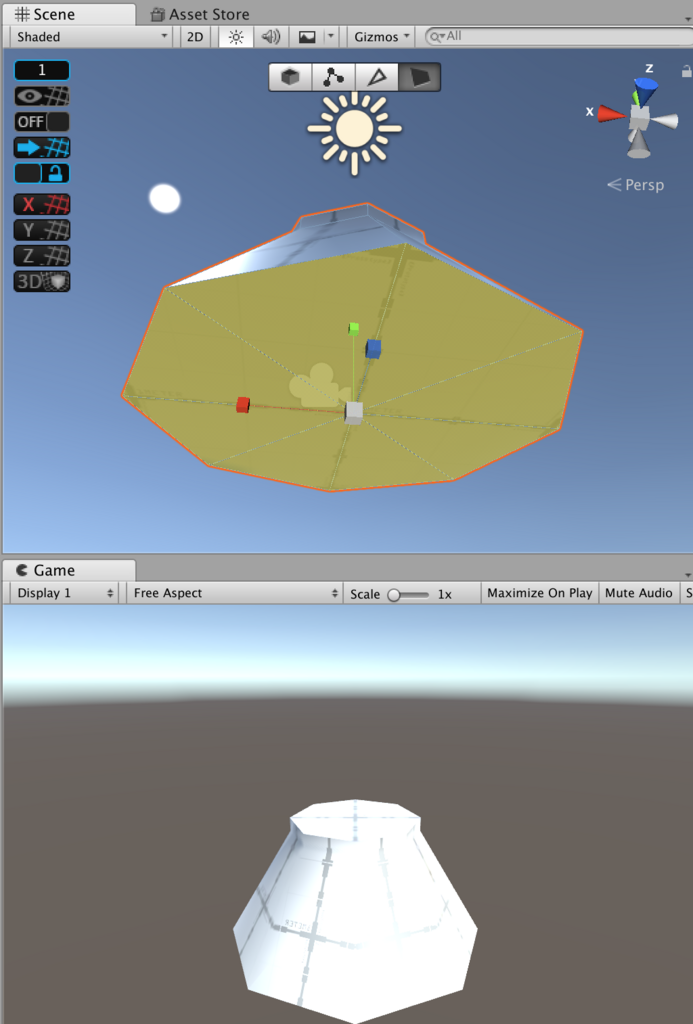Select ProBuilder edge selection mode
This screenshot has width=693, height=1024.
click(377, 77)
